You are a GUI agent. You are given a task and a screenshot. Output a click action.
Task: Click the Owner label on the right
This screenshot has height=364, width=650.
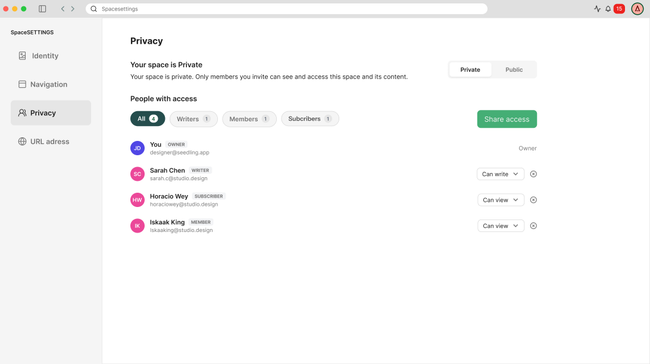click(527, 148)
